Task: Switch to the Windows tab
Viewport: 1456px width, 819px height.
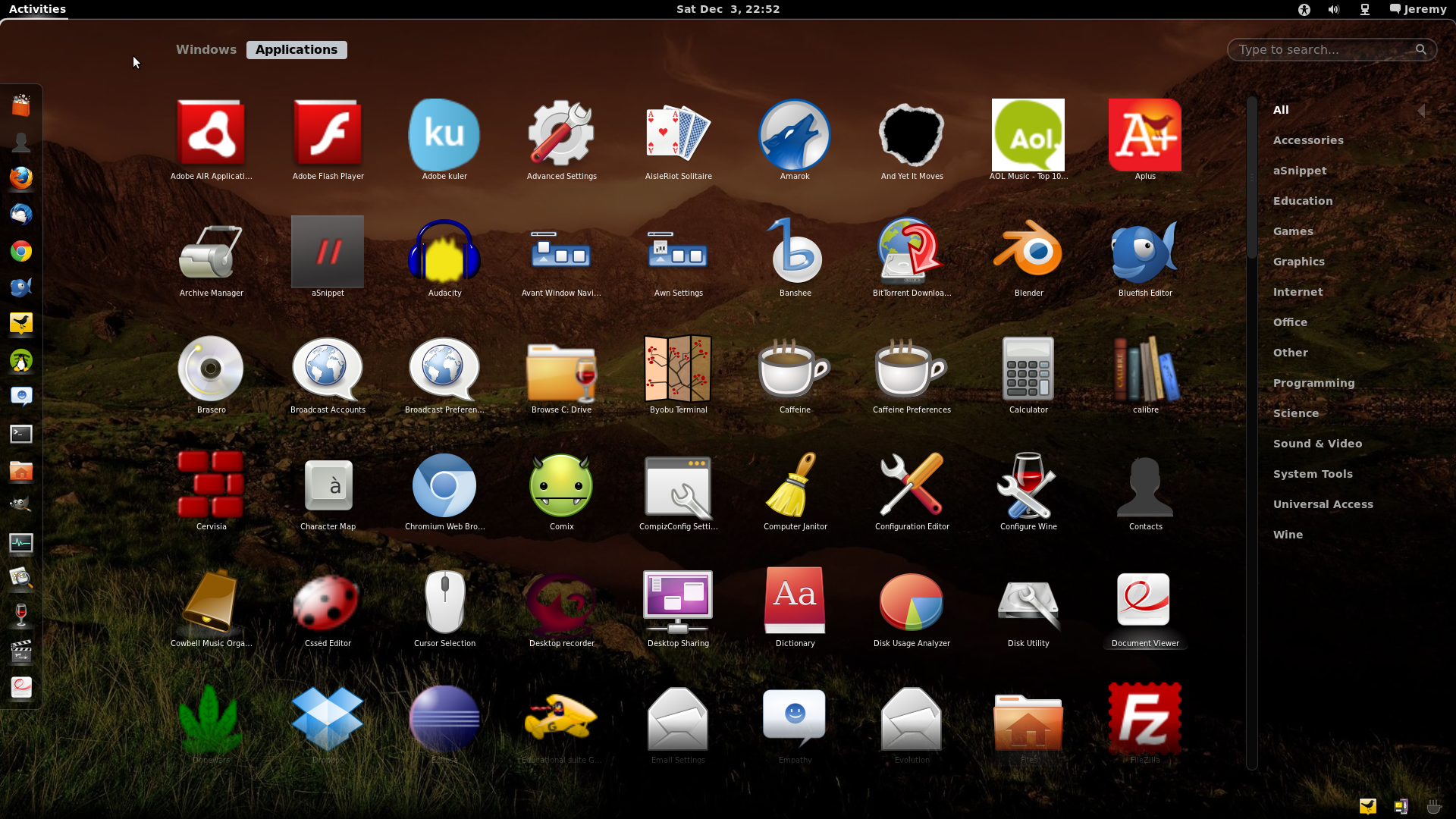Action: (x=206, y=49)
